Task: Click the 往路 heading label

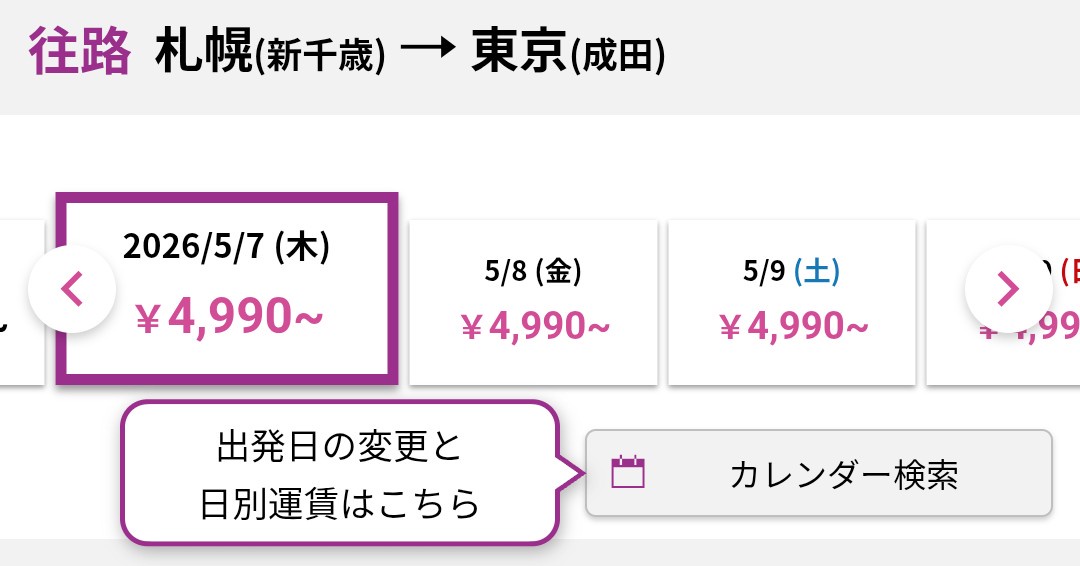Action: point(80,53)
